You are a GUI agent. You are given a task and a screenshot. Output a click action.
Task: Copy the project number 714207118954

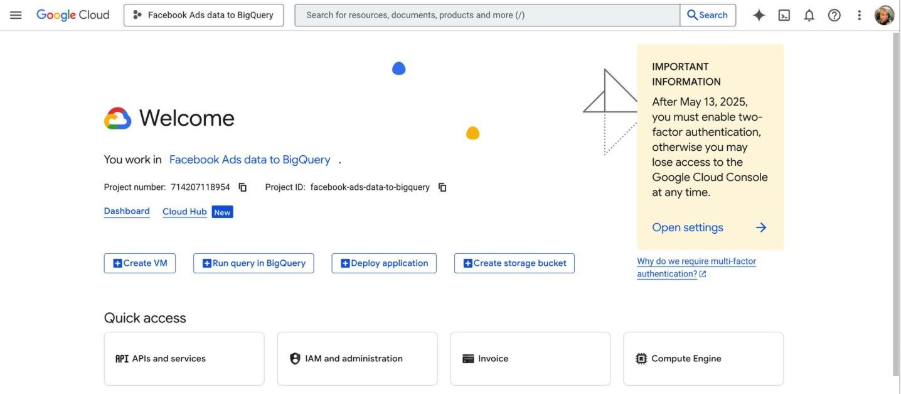pyautogui.click(x=242, y=187)
